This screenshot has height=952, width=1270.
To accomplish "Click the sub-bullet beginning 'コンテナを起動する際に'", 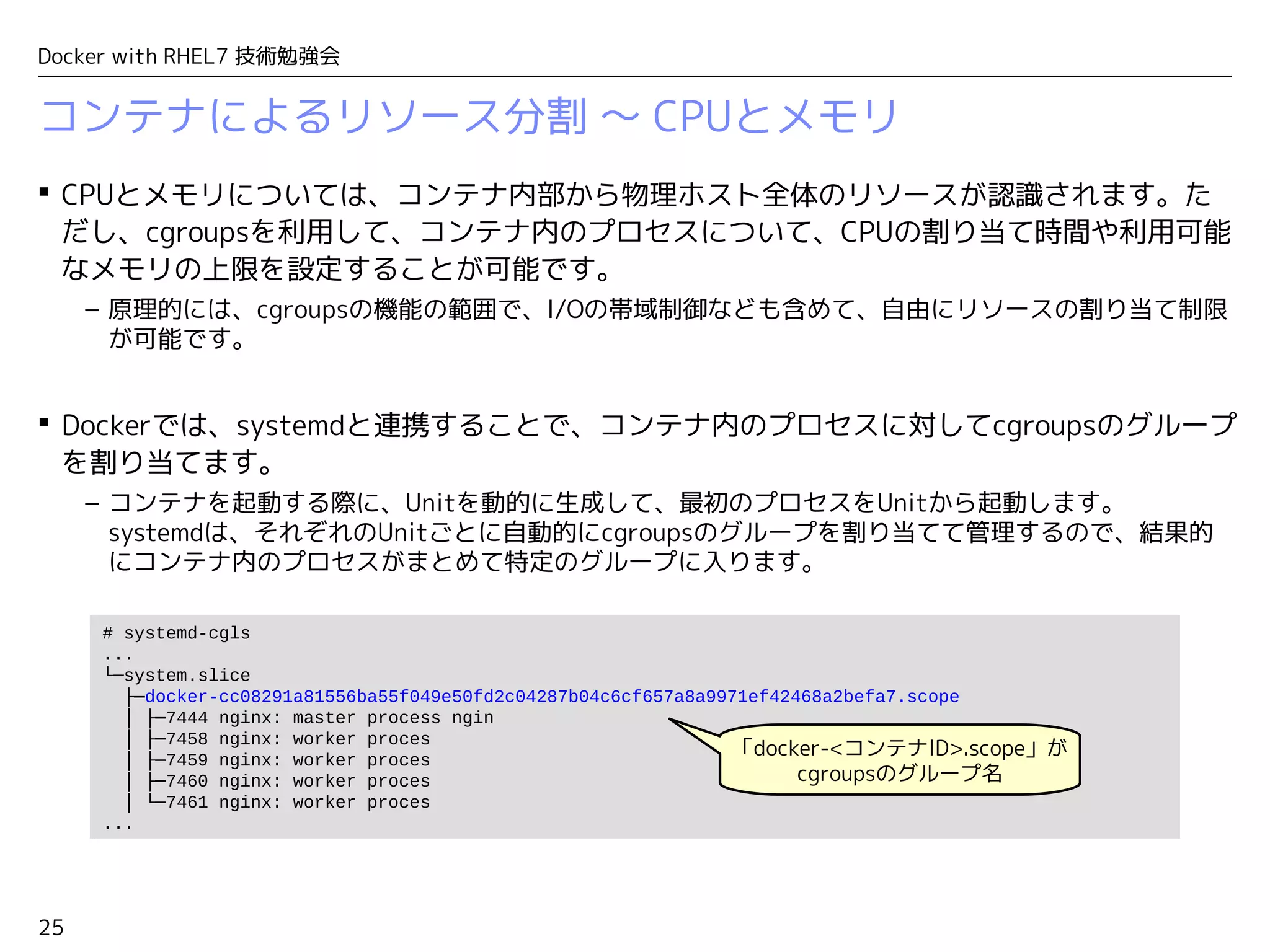I will tap(649, 532).
